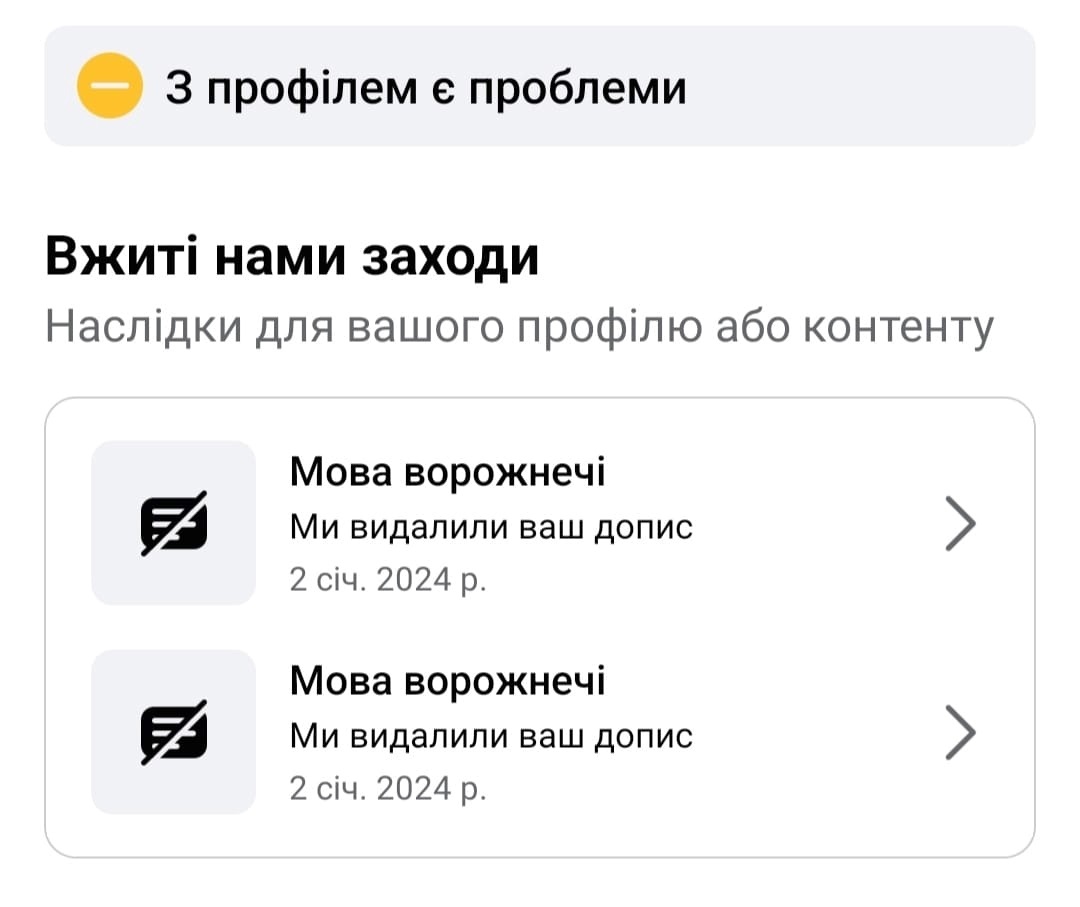Select second "Ми видалили ваш допис" text
This screenshot has height=907, width=1080.
490,737
